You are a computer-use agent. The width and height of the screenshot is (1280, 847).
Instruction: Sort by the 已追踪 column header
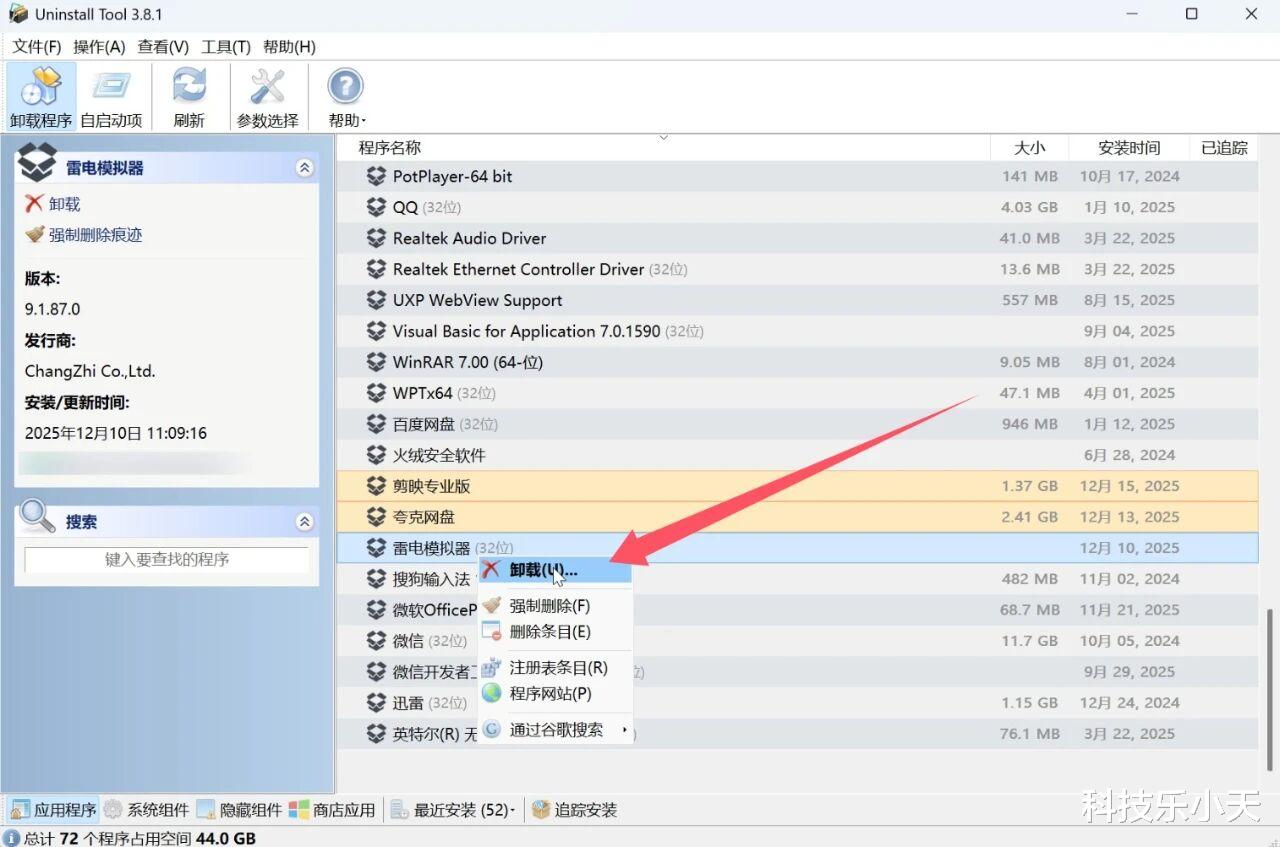(1224, 148)
